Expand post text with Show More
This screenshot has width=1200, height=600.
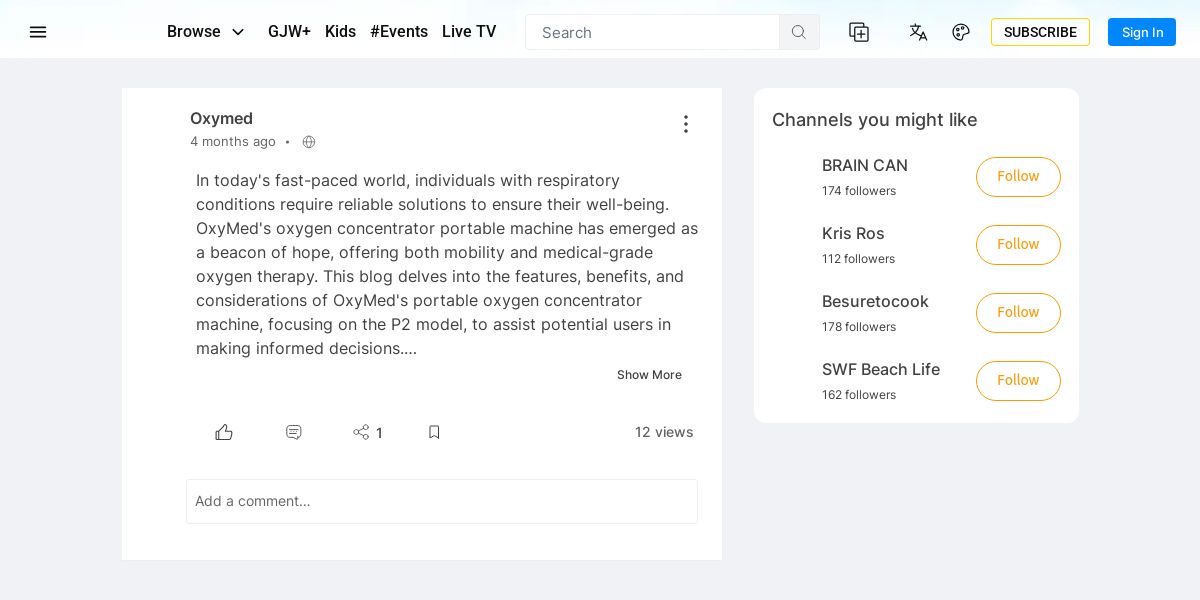click(649, 375)
